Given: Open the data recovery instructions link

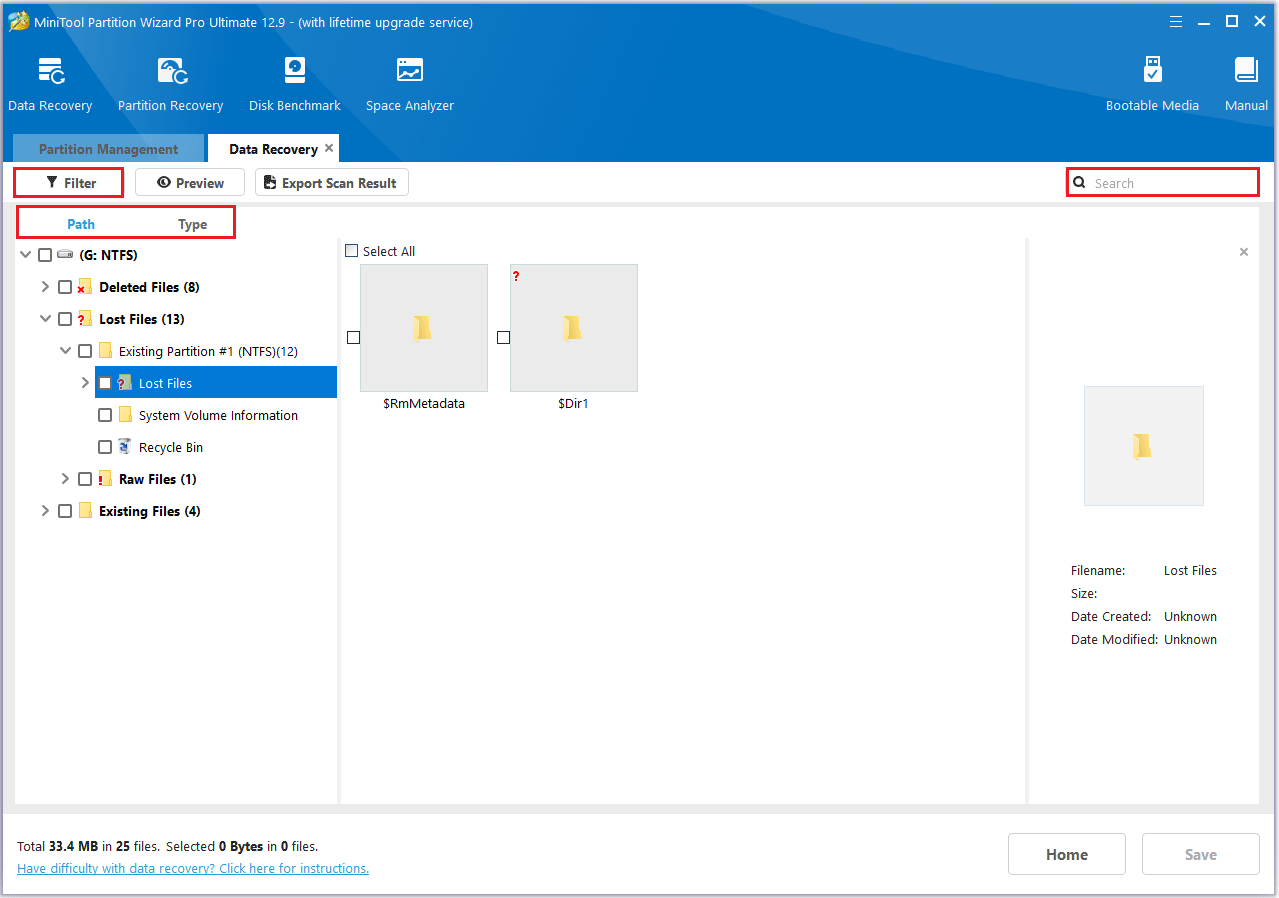Looking at the screenshot, I should [x=193, y=869].
